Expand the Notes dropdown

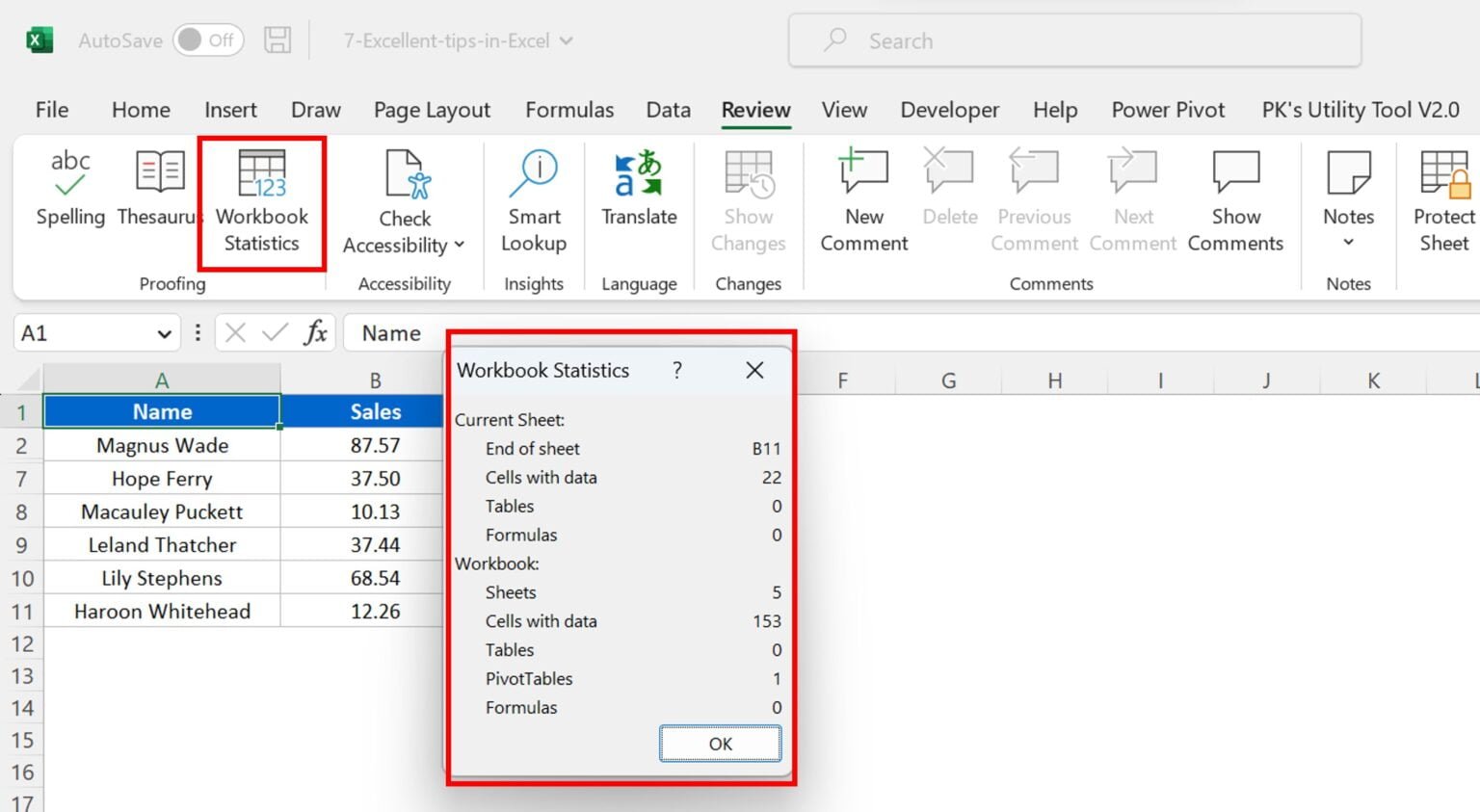pyautogui.click(x=1347, y=241)
